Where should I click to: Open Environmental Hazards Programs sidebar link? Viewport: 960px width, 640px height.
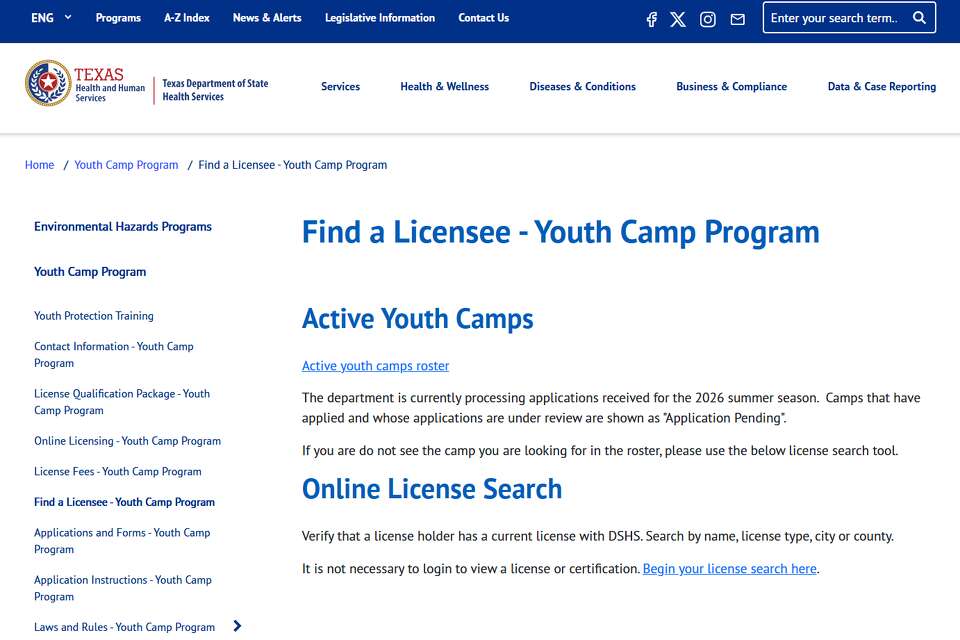coord(123,227)
